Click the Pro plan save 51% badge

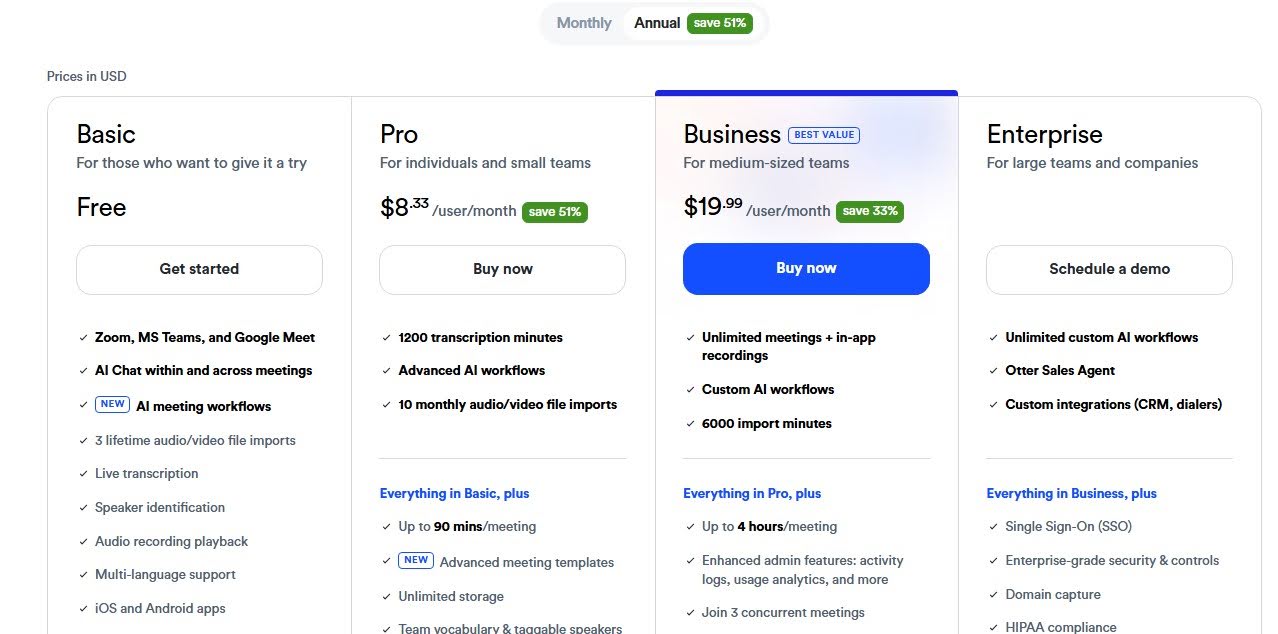pyautogui.click(x=555, y=212)
